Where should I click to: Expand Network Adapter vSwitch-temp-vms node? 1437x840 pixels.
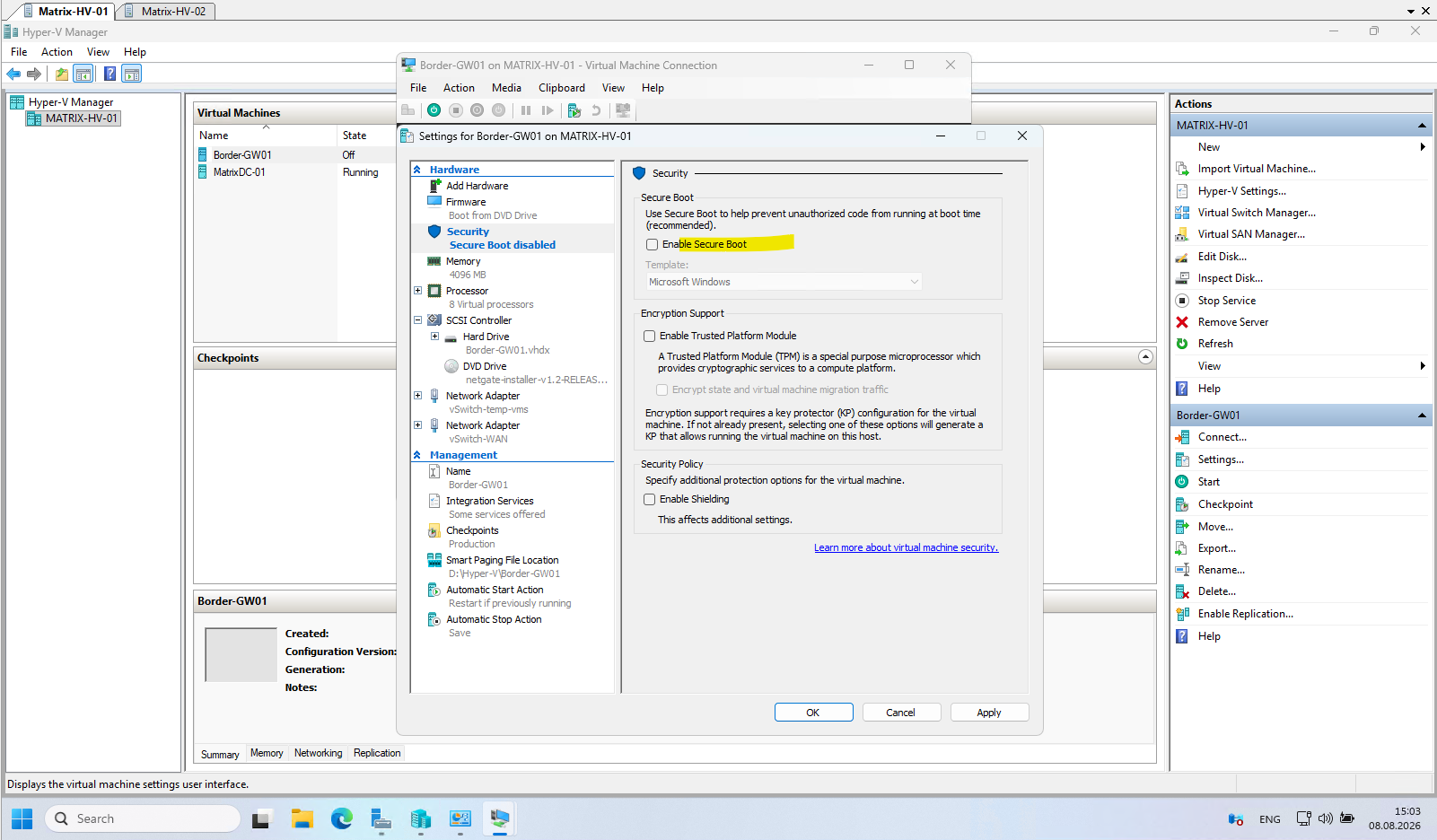point(417,396)
